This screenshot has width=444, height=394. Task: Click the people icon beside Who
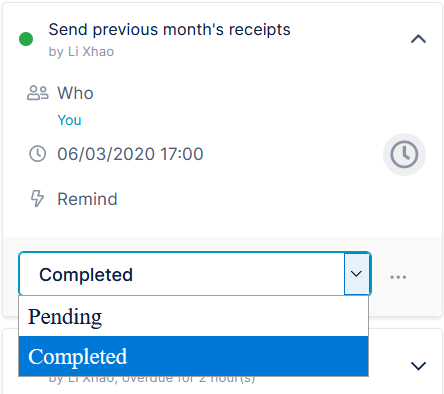[38, 93]
